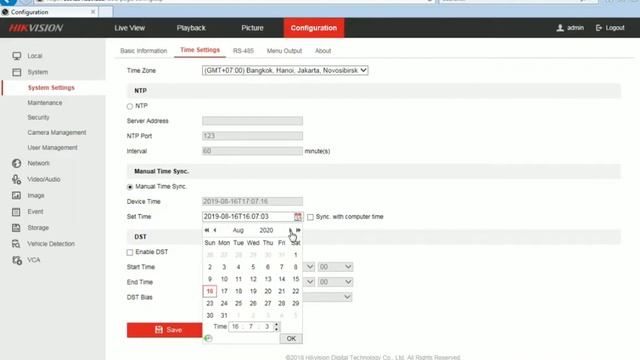The image size is (640, 360).
Task: Select day 25 in the calendar
Action: 238,304
